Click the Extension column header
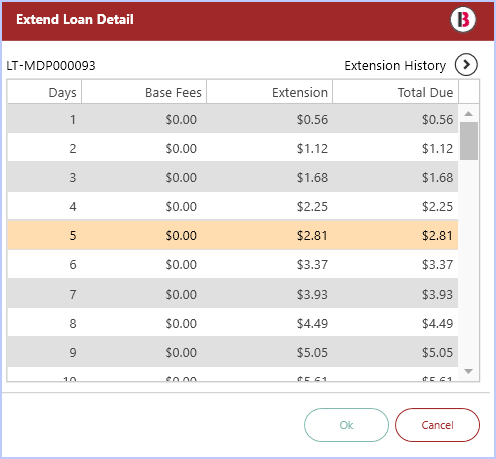496x459 pixels. pyautogui.click(x=270, y=92)
